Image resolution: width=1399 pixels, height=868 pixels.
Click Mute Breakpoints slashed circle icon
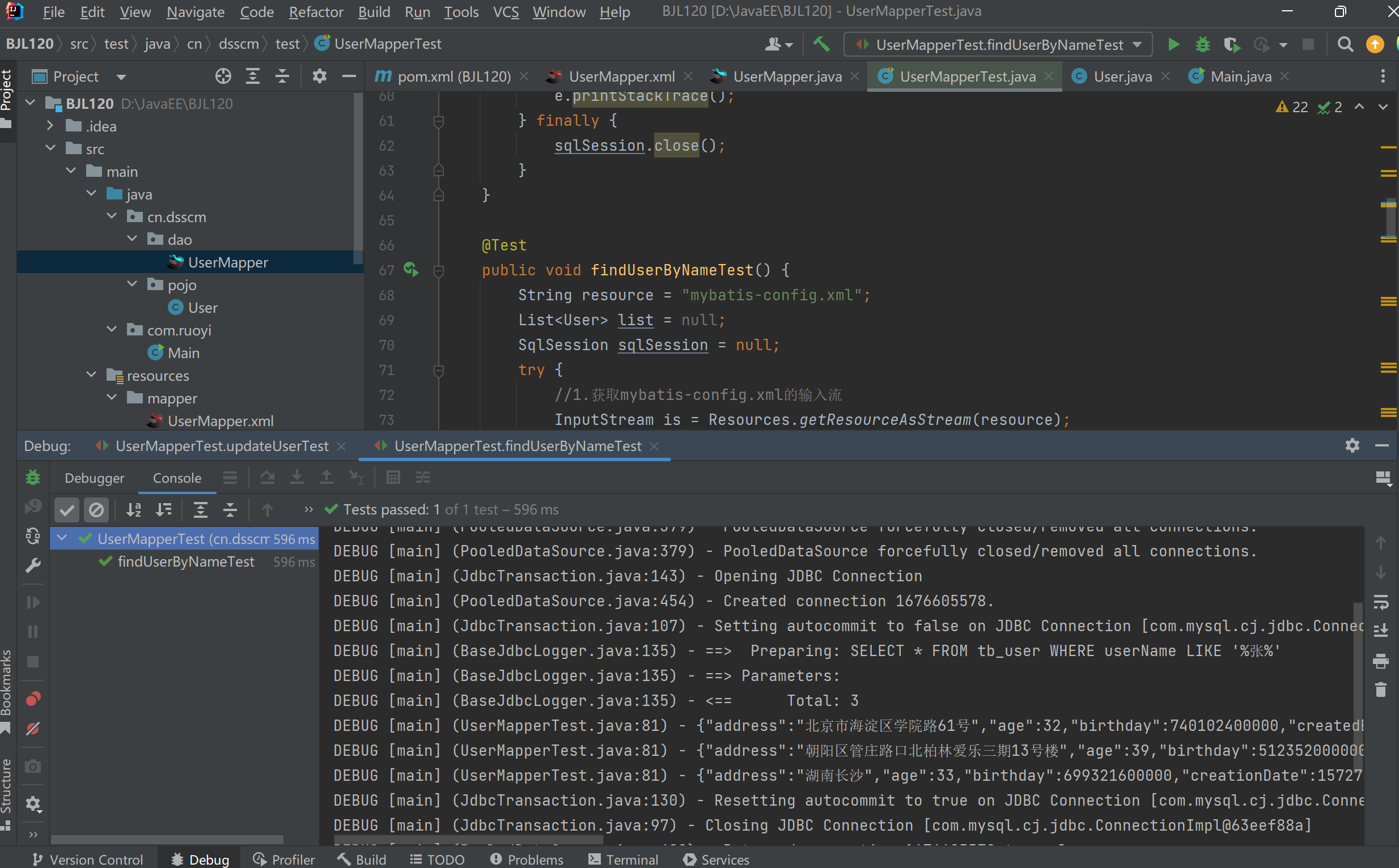33,729
